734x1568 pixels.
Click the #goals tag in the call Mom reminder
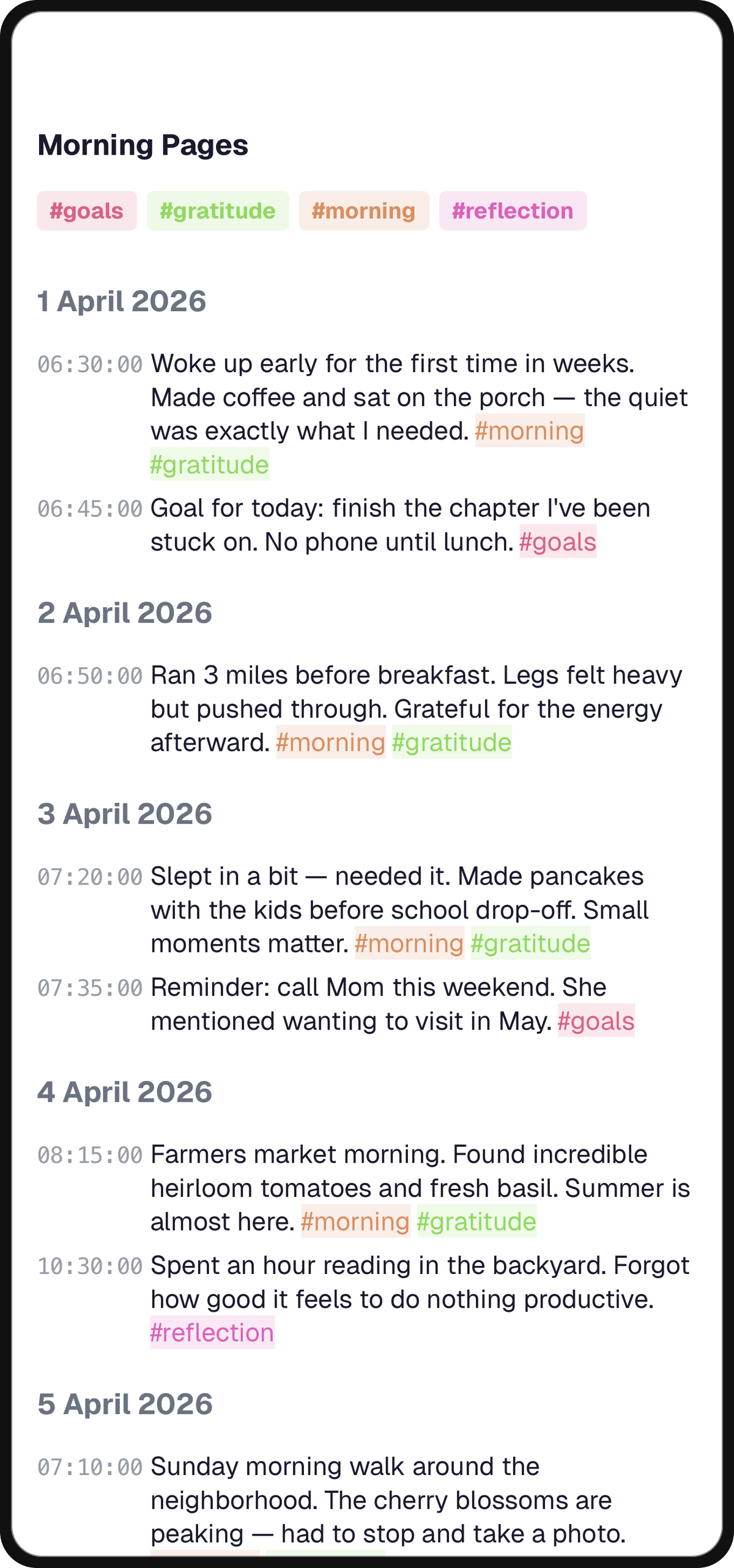(597, 1019)
